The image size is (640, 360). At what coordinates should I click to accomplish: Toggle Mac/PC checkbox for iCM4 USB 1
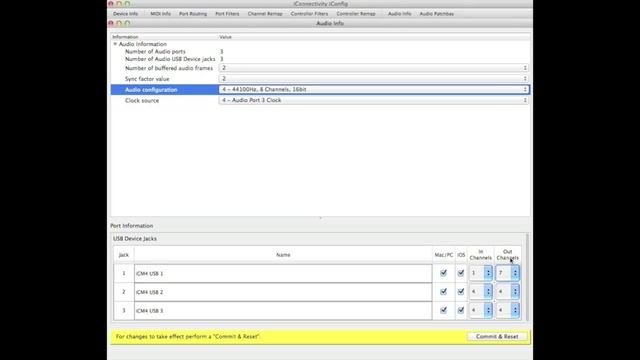(x=443, y=273)
